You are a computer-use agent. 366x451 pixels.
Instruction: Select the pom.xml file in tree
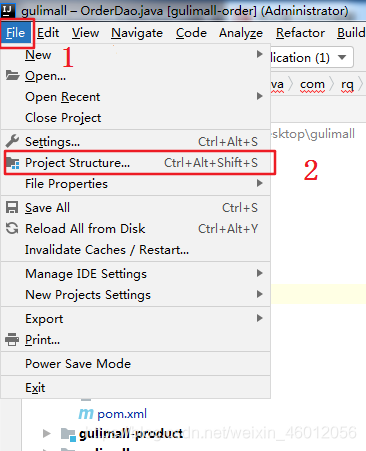[x=122, y=414]
